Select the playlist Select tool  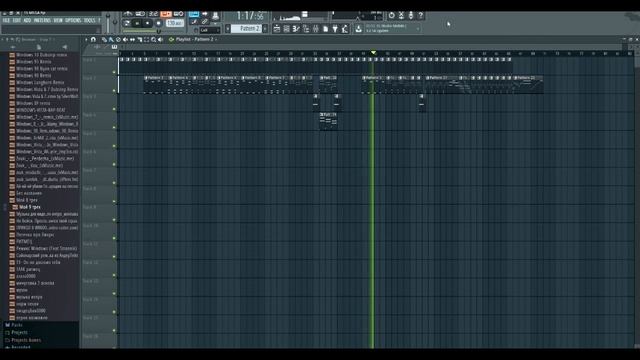147,40
